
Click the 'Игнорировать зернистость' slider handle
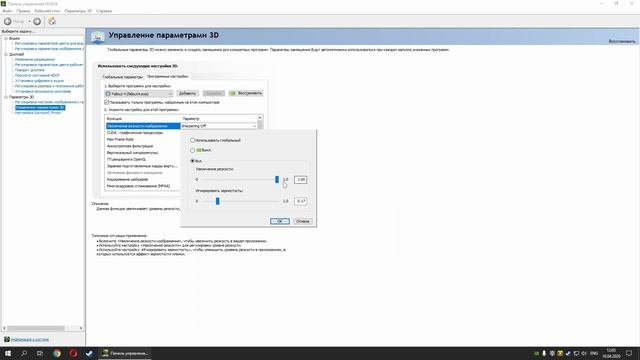[218, 201]
